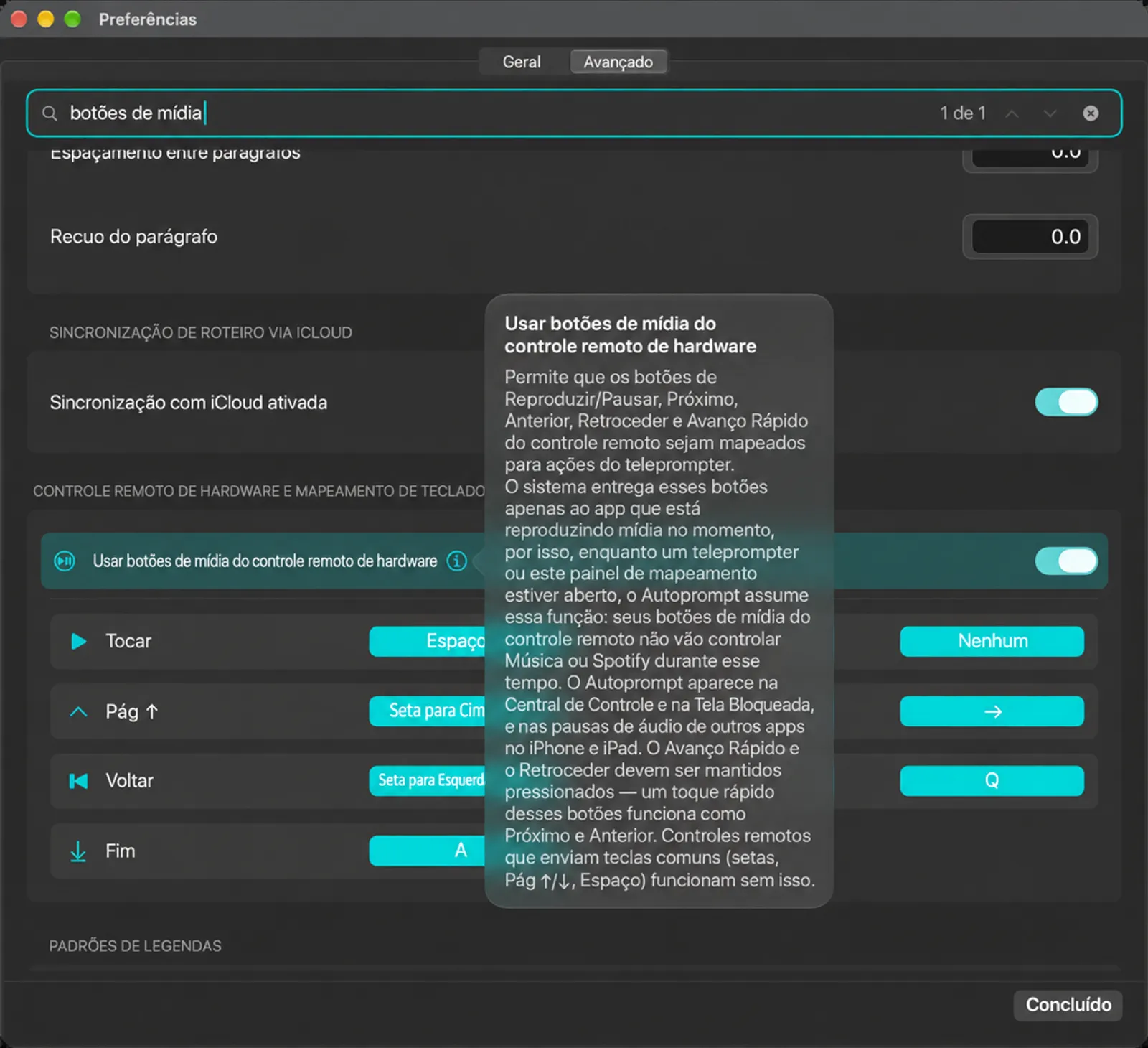Click the info popover title text
This screenshot has height=1048, width=1148.
tap(630, 334)
